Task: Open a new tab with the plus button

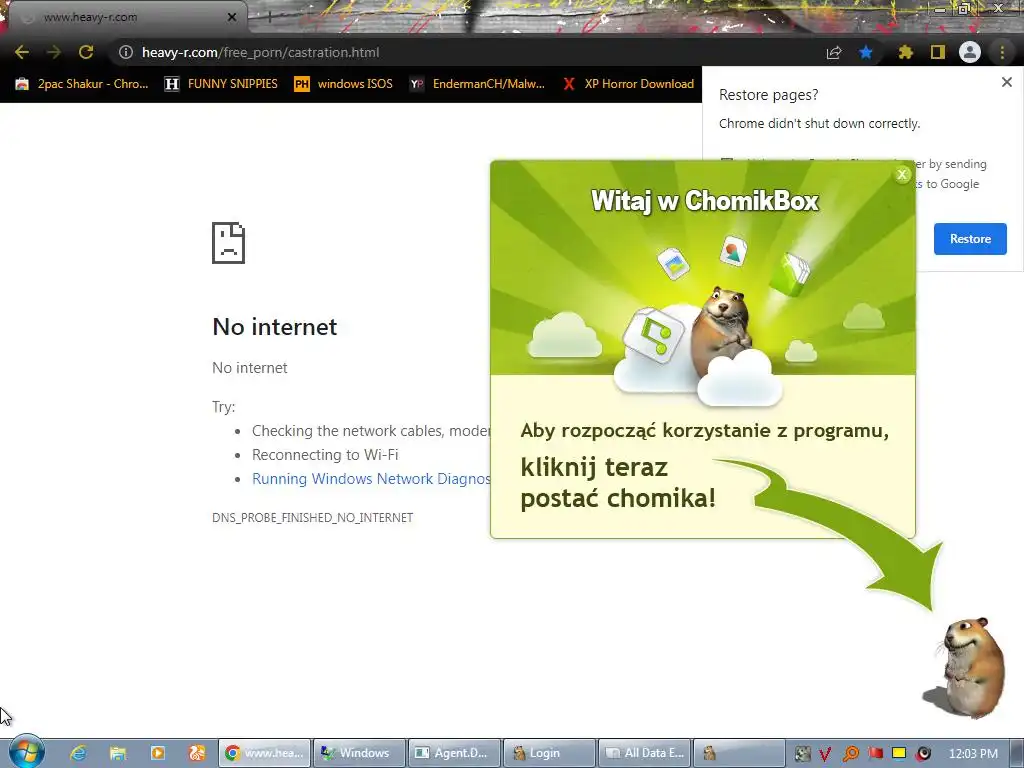Action: pos(269,18)
